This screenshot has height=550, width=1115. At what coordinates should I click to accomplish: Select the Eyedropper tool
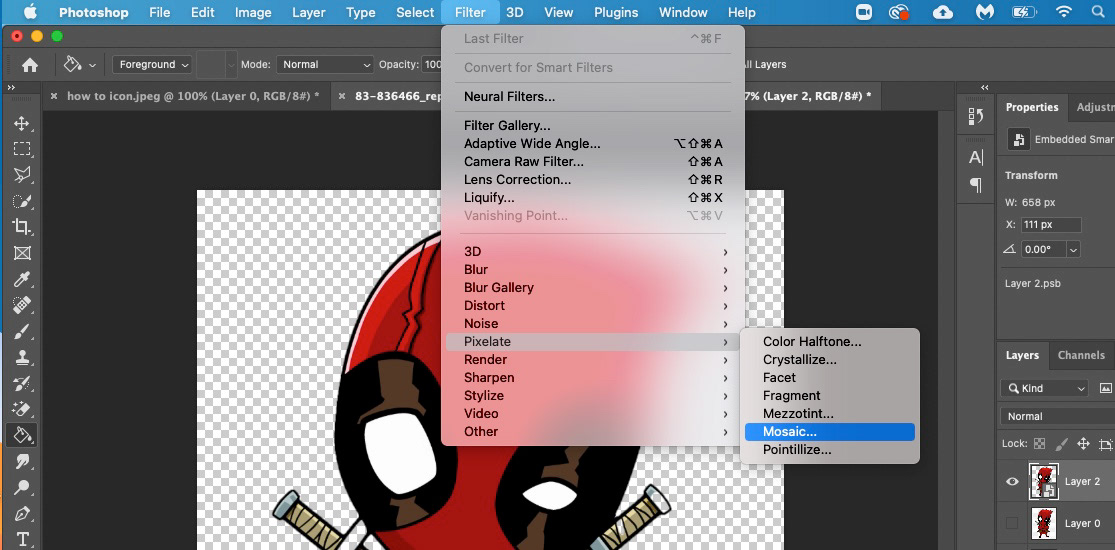click(21, 279)
